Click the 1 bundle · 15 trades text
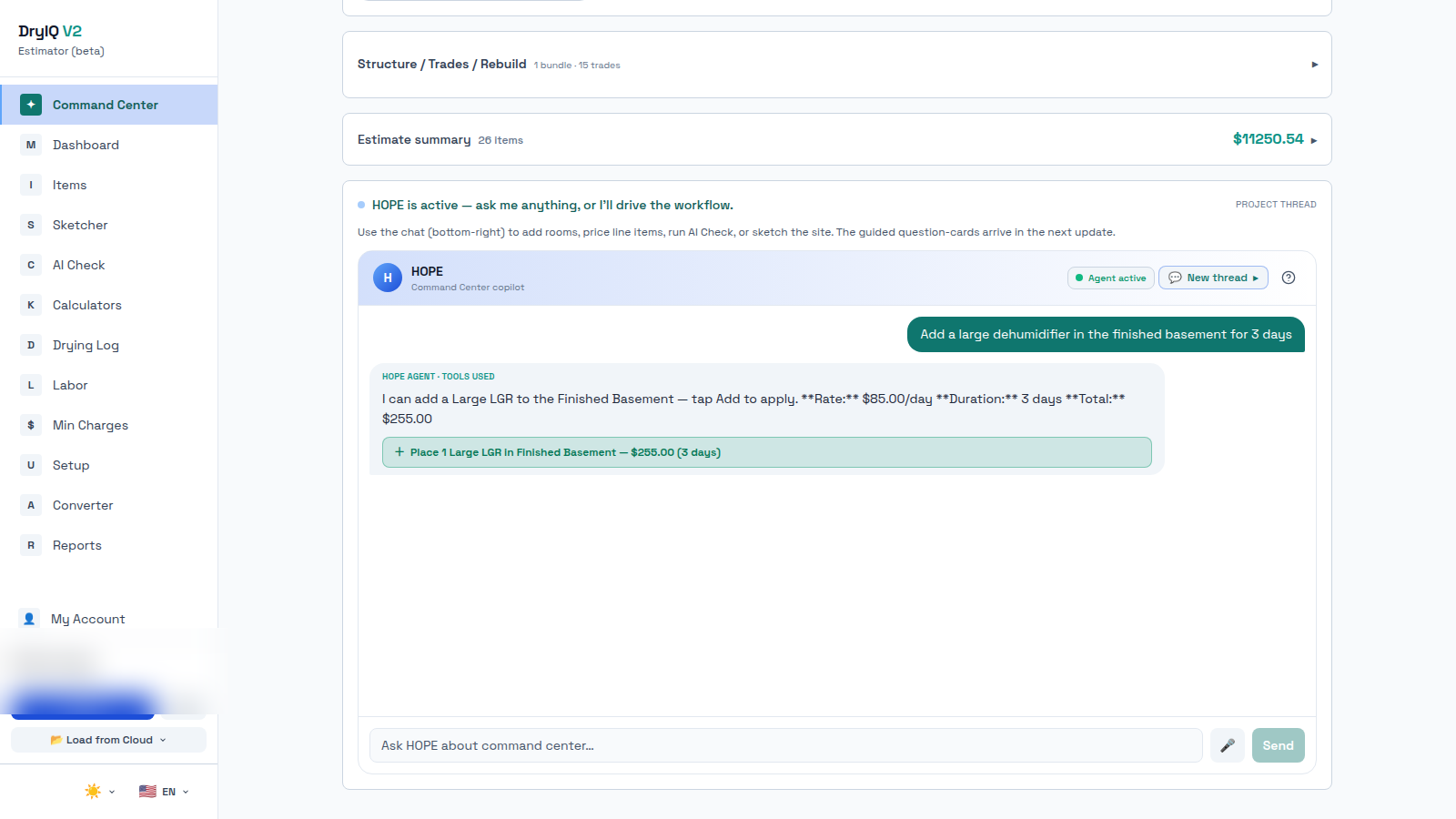Viewport: 1456px width, 819px height. (577, 66)
